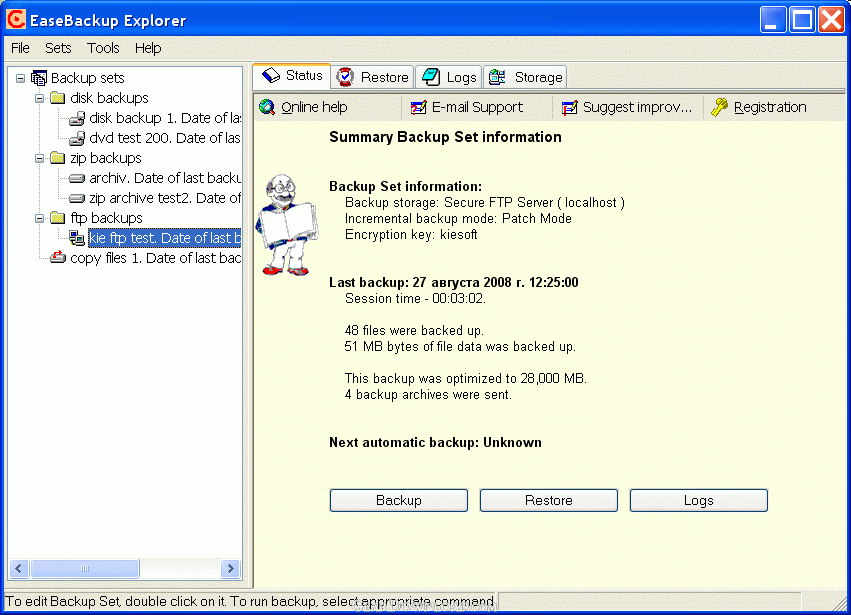
Task: Open the Suggest improv... link
Action: (638, 107)
